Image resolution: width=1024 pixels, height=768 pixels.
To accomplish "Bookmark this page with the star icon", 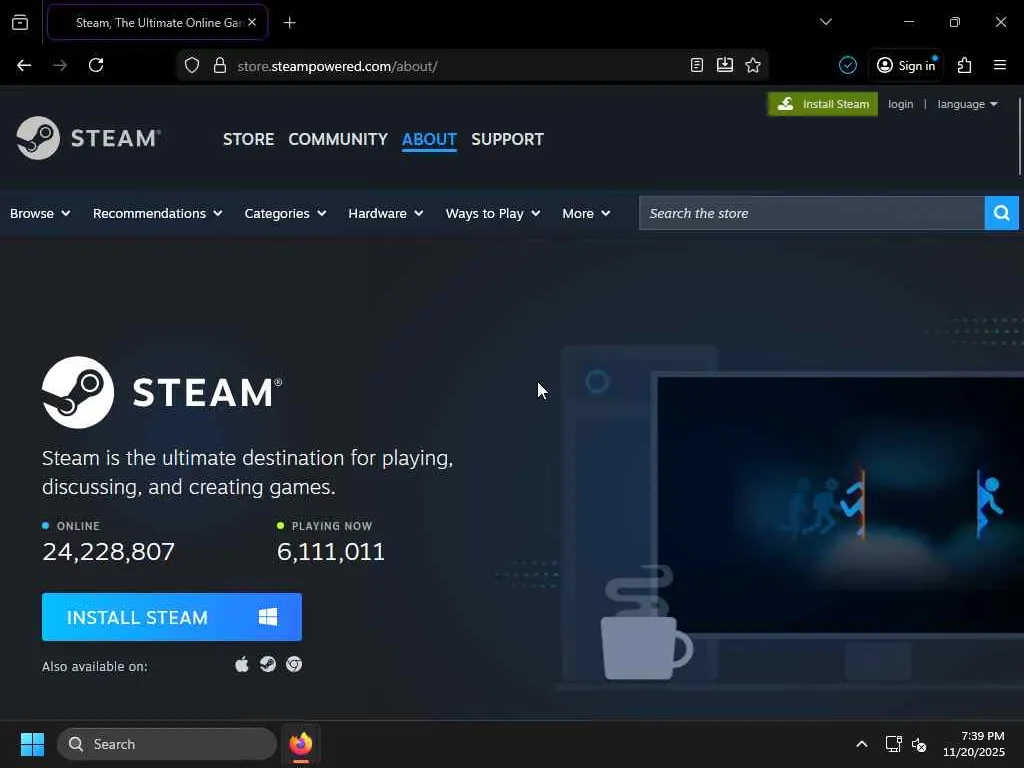I will pyautogui.click(x=753, y=65).
